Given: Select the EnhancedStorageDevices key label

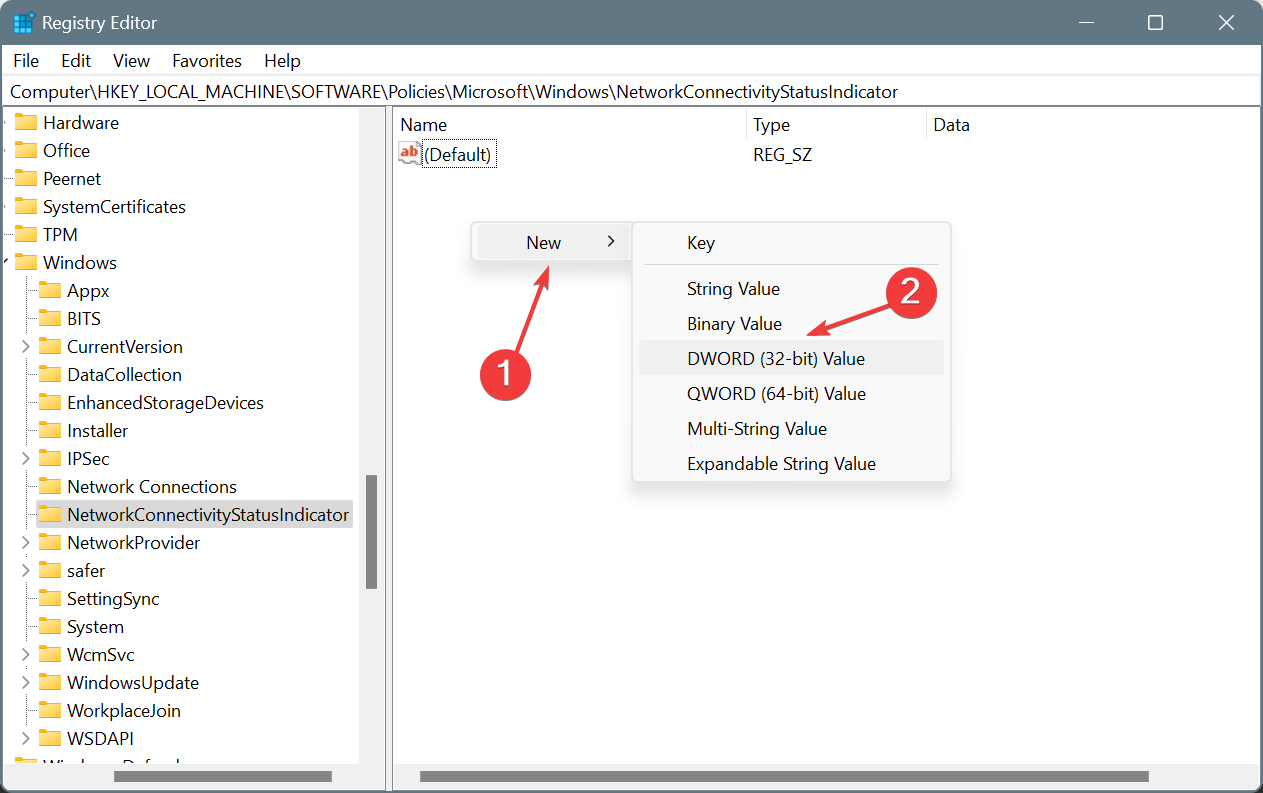Looking at the screenshot, I should [165, 403].
